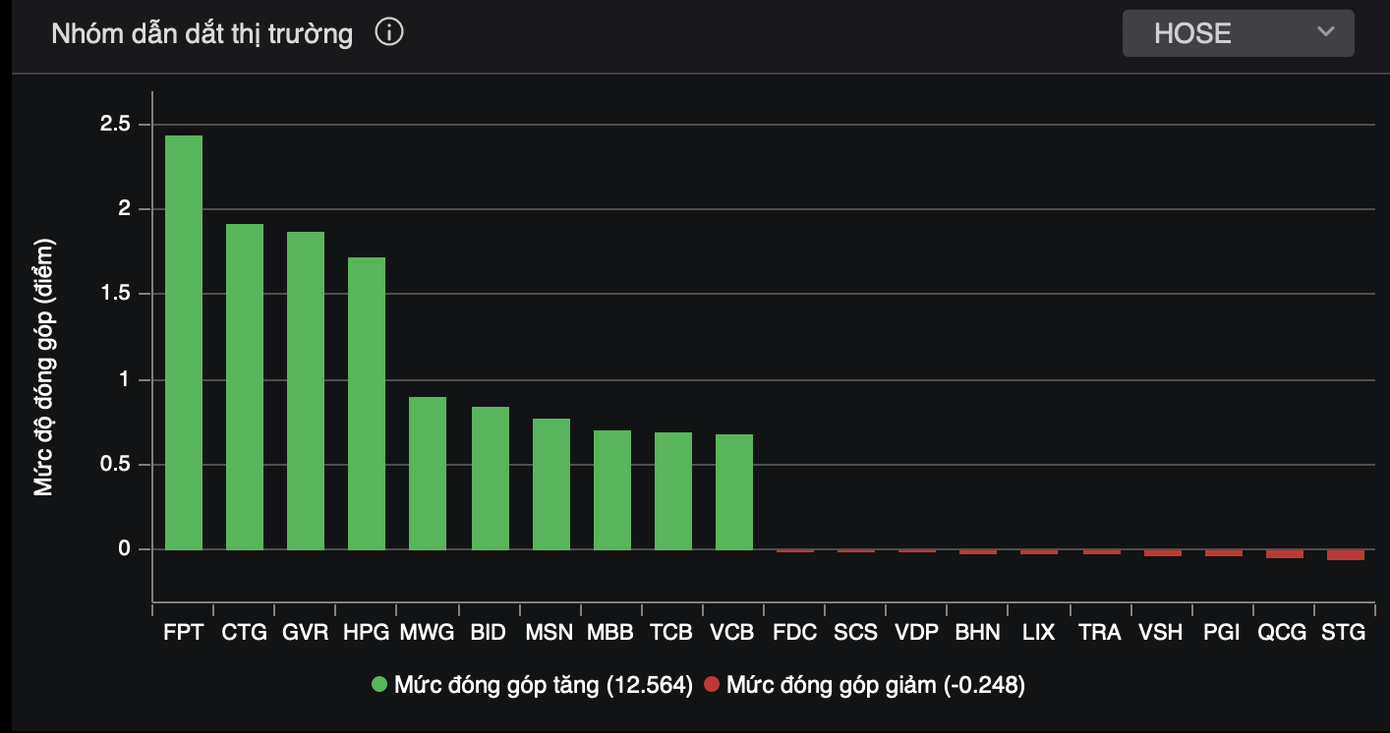Click the 'Nhóm dẫn dắt thị trường' title
Screen dimensions: 1390x733
pos(202,34)
